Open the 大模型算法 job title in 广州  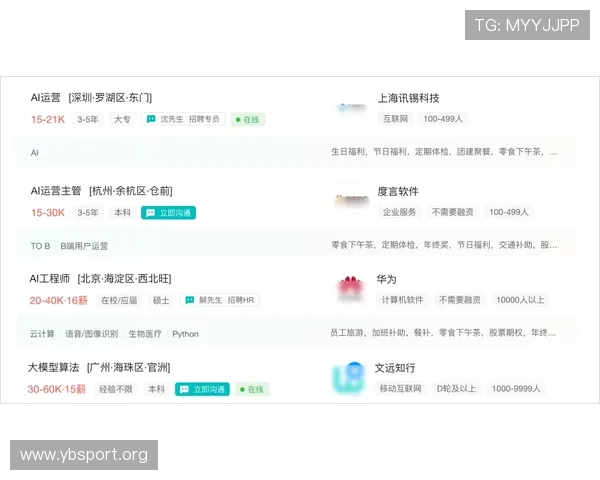pos(54,368)
